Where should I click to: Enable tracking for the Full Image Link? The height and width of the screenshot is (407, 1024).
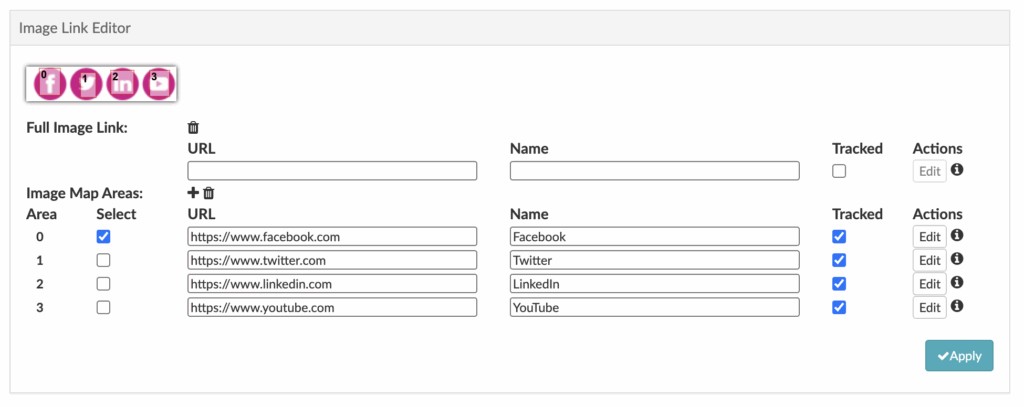pos(839,171)
